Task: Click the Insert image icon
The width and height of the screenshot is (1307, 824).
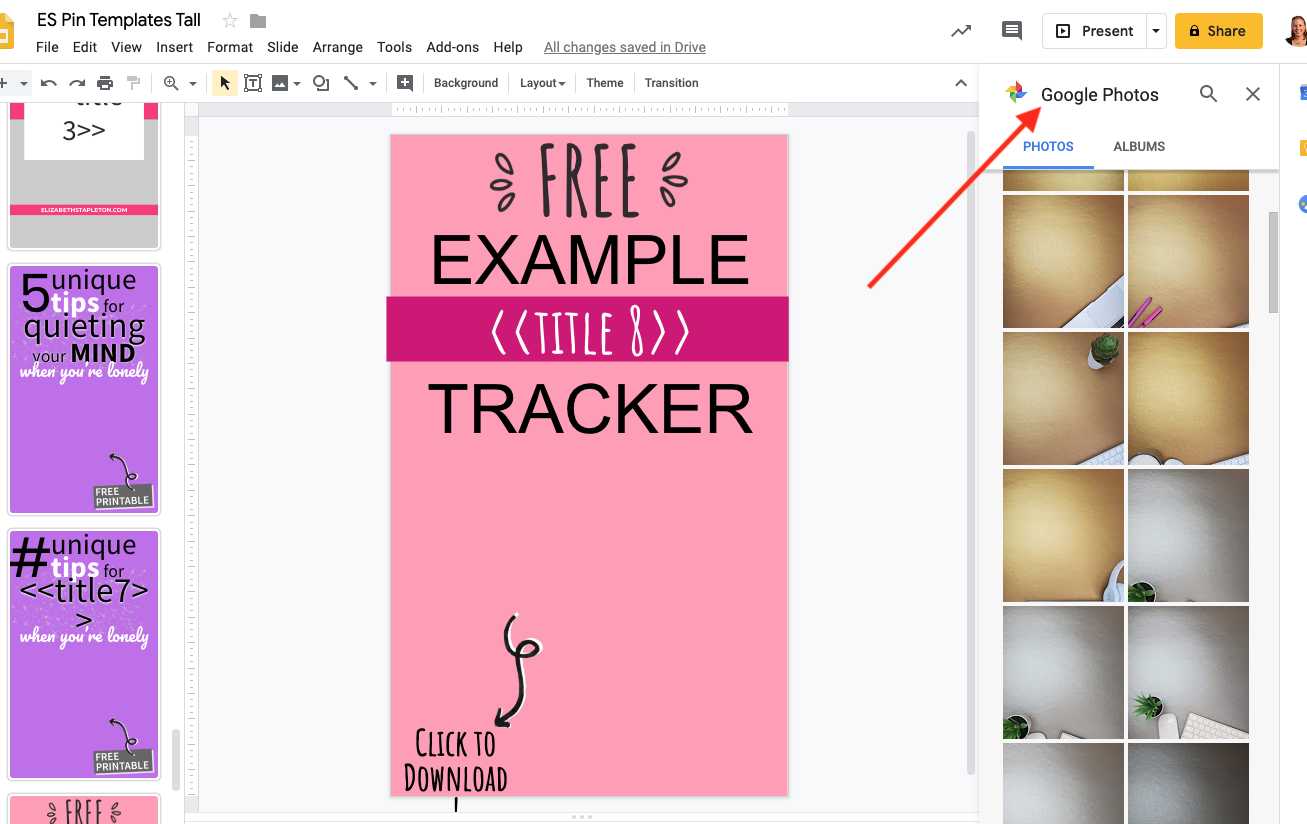Action: click(x=280, y=83)
